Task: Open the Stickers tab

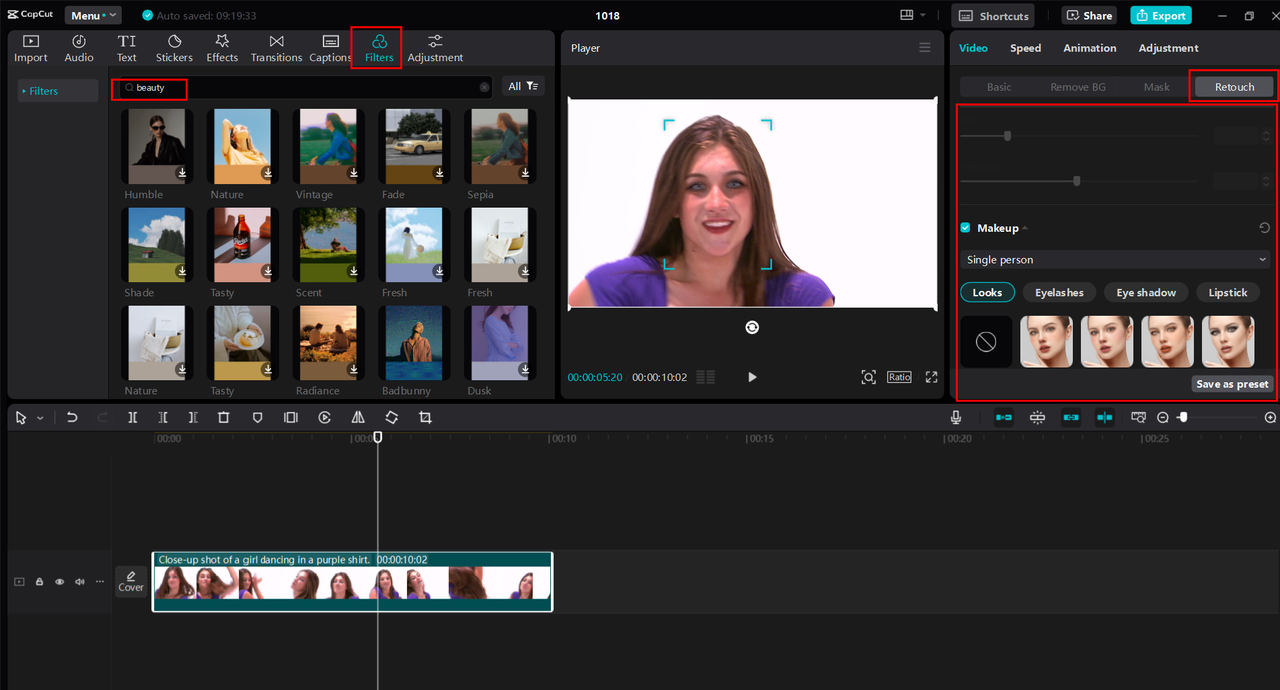Action: click(174, 48)
